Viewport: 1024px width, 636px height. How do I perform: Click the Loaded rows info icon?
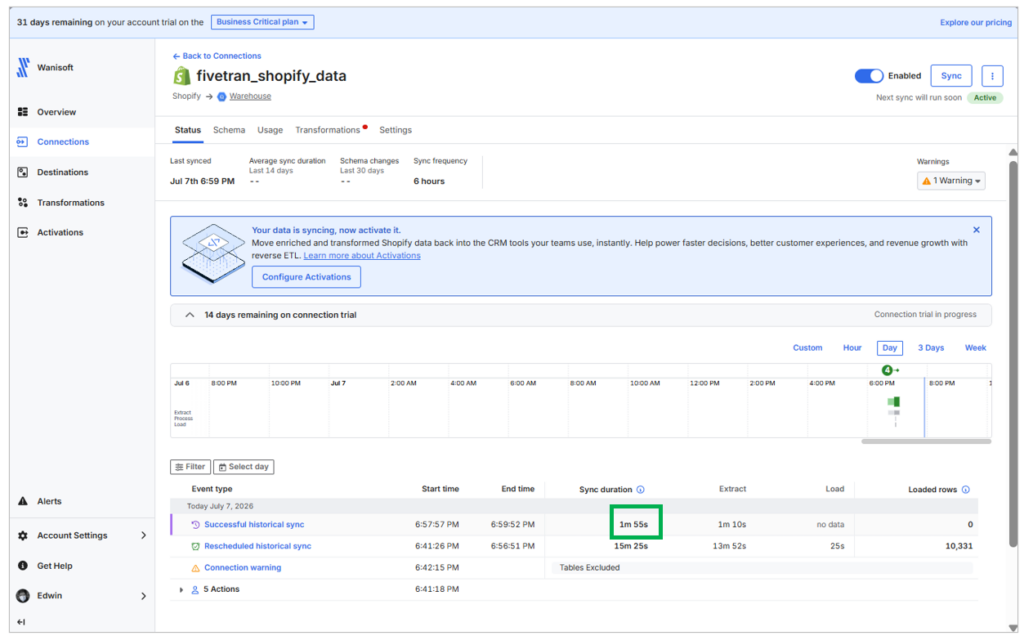point(966,489)
